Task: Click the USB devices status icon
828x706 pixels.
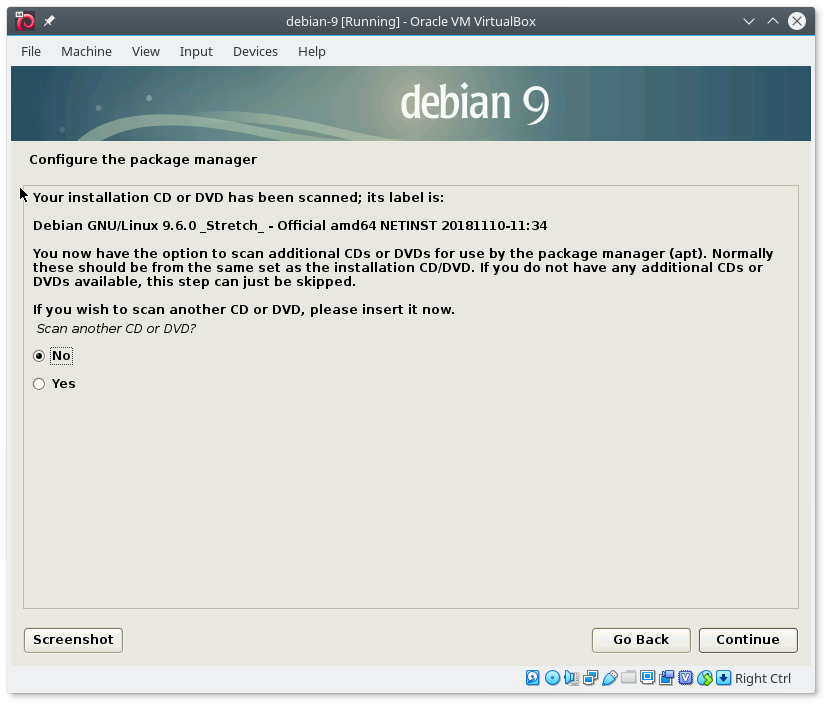Action: [609, 678]
